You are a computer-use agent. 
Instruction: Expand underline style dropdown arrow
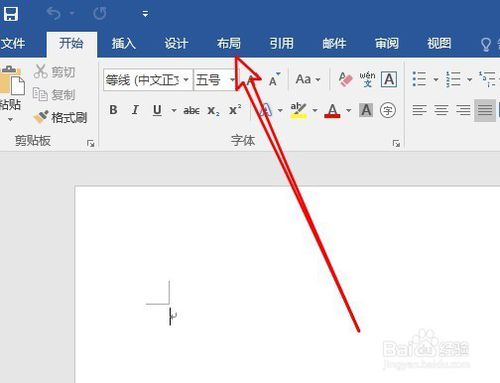pyautogui.click(x=174, y=110)
